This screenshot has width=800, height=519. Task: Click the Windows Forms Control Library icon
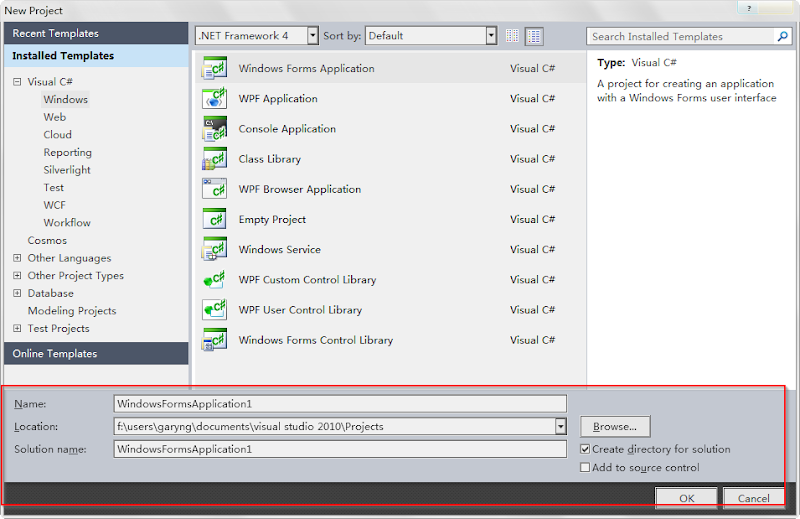(214, 340)
